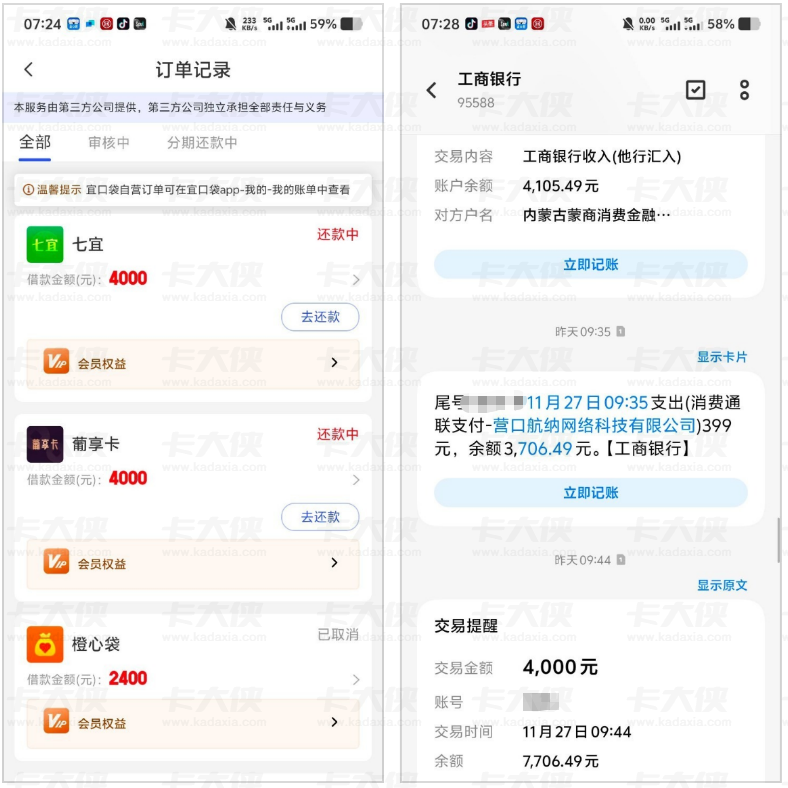Tap the 橙心袋 orange app logo
Viewport: 788px width, 788px height.
[x=45, y=644]
